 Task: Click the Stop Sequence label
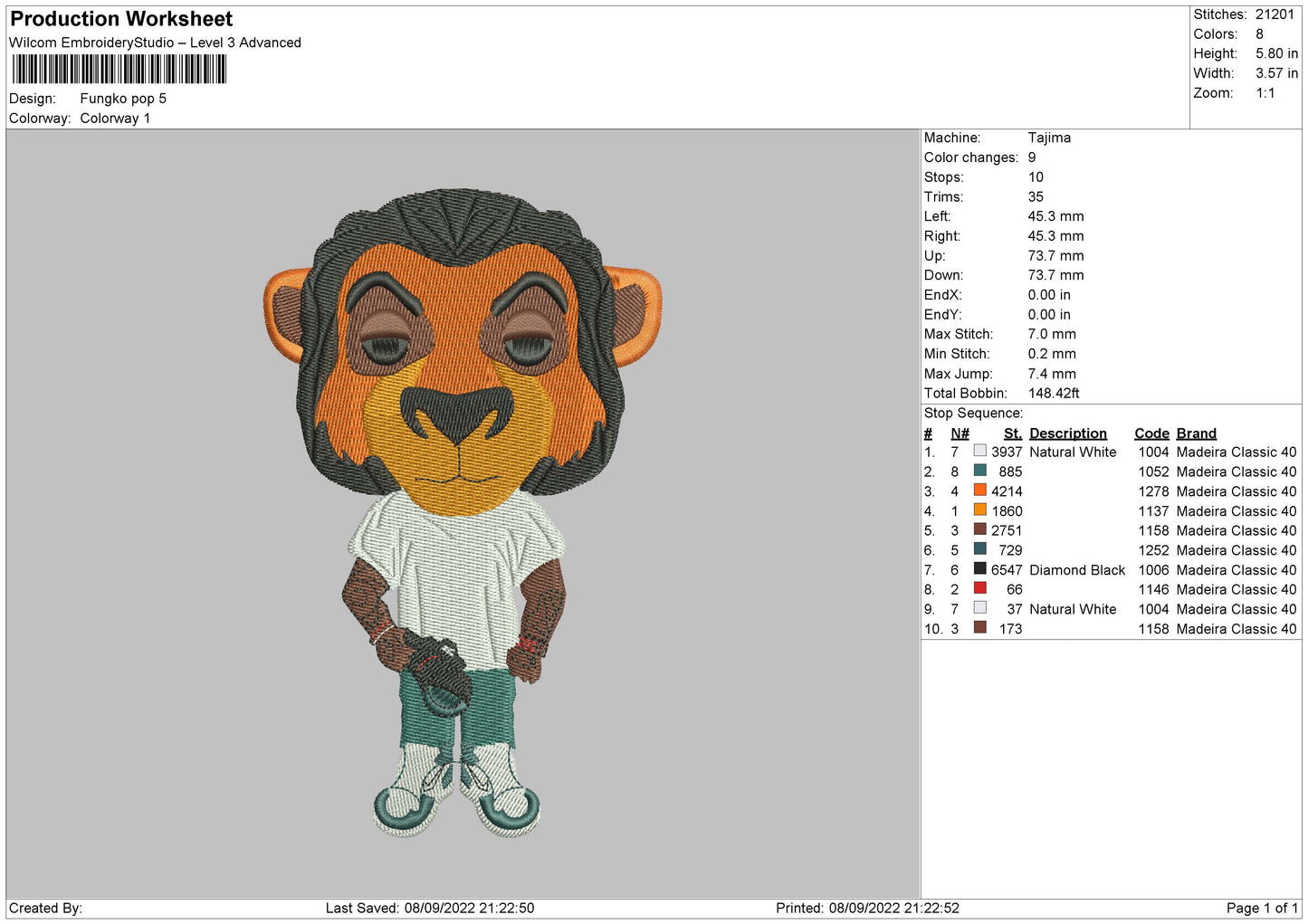click(x=973, y=414)
